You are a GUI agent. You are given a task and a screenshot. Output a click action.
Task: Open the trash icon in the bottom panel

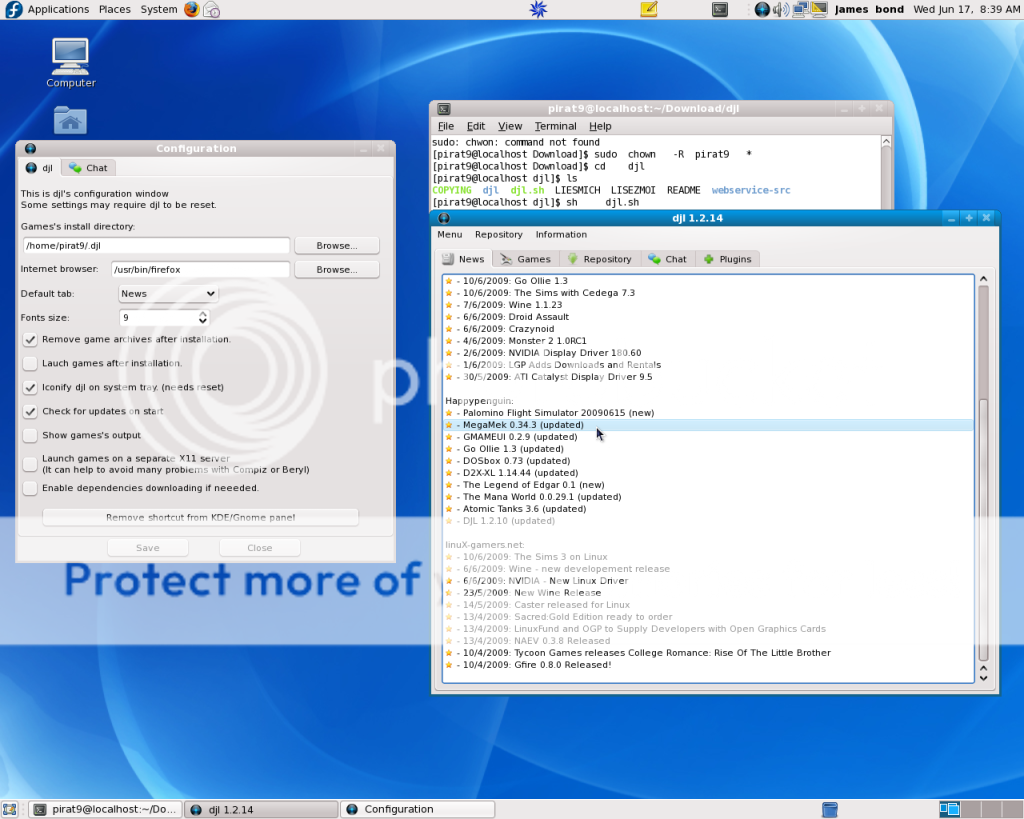(x=829, y=809)
